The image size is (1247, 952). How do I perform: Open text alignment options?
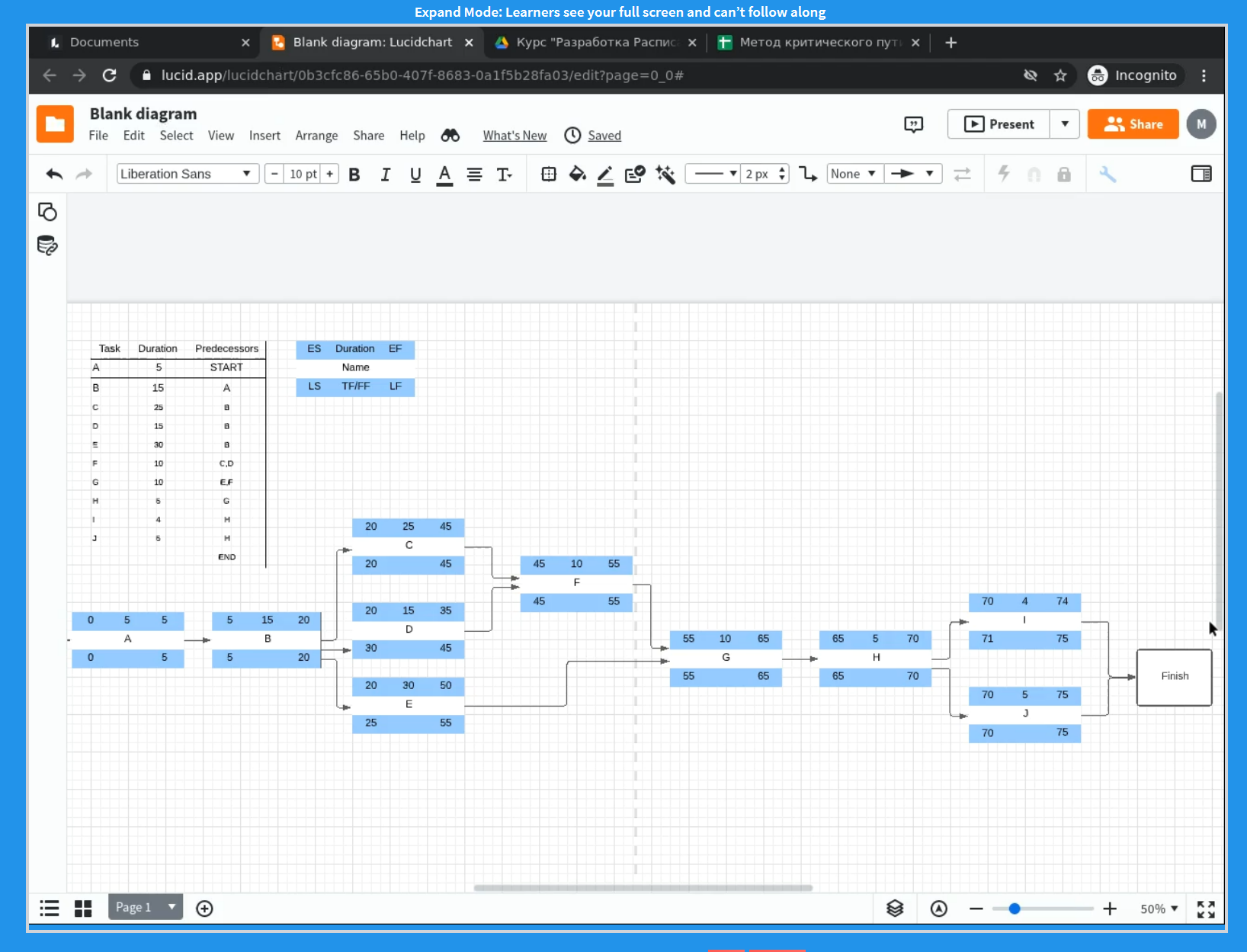[x=474, y=175]
